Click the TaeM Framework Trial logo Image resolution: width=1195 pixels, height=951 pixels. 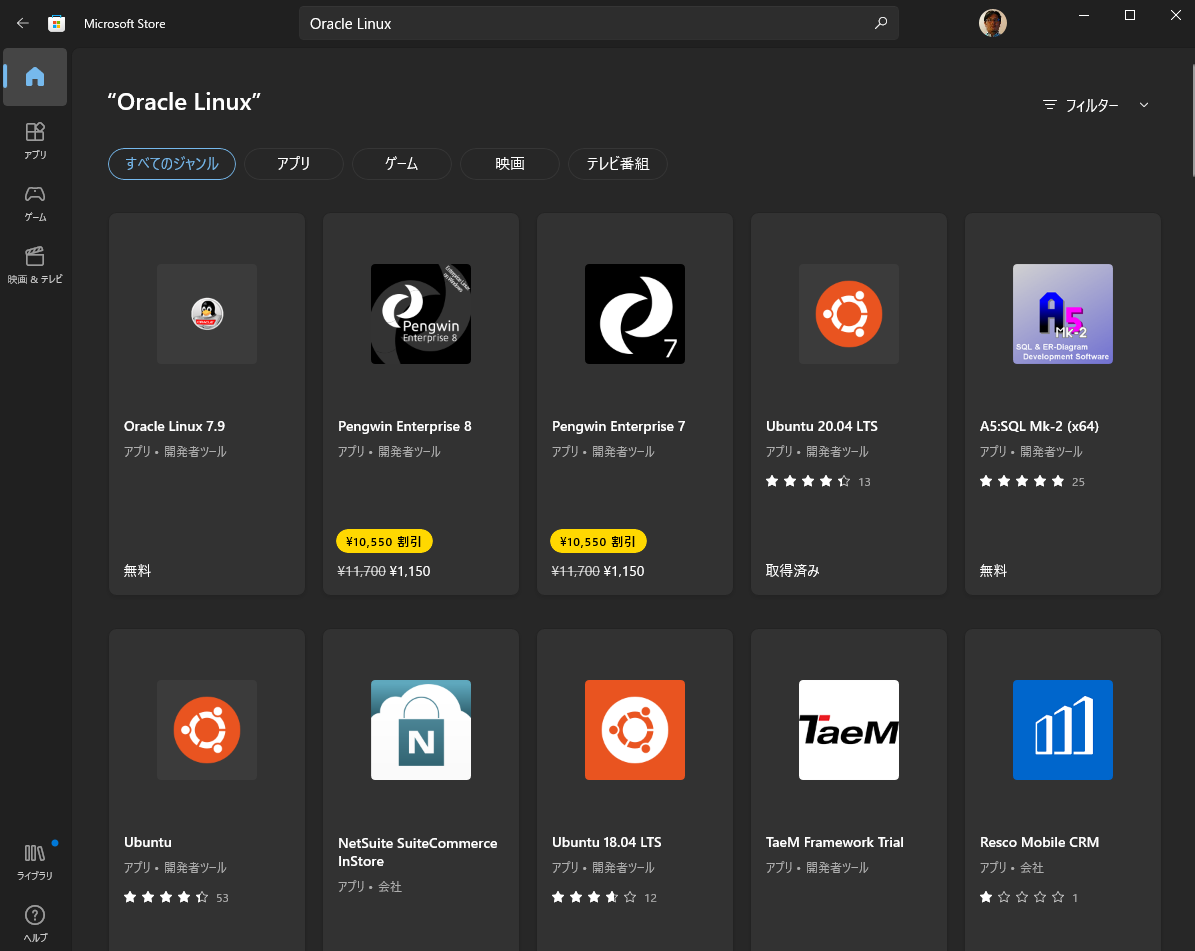click(x=849, y=730)
